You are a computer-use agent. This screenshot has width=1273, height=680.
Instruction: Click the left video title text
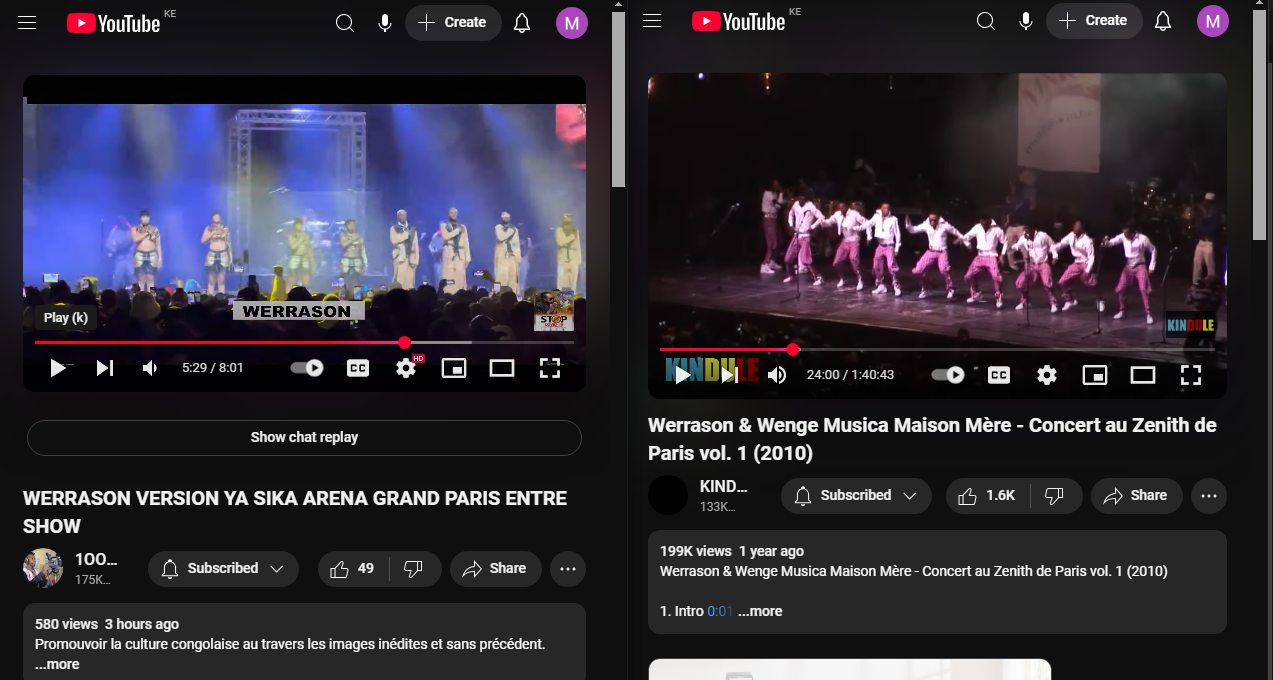click(295, 512)
